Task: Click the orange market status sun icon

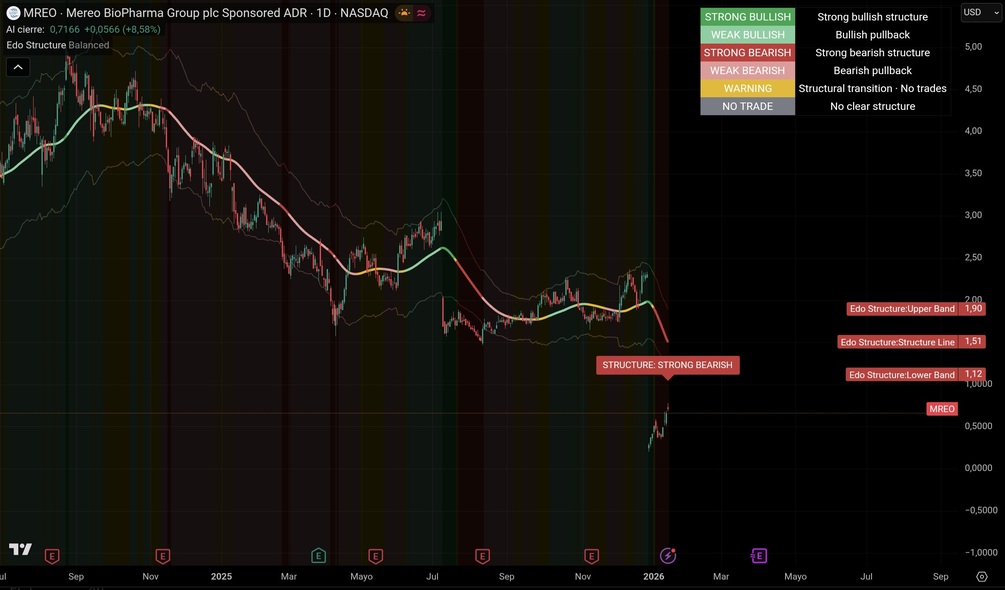Action: click(x=404, y=13)
